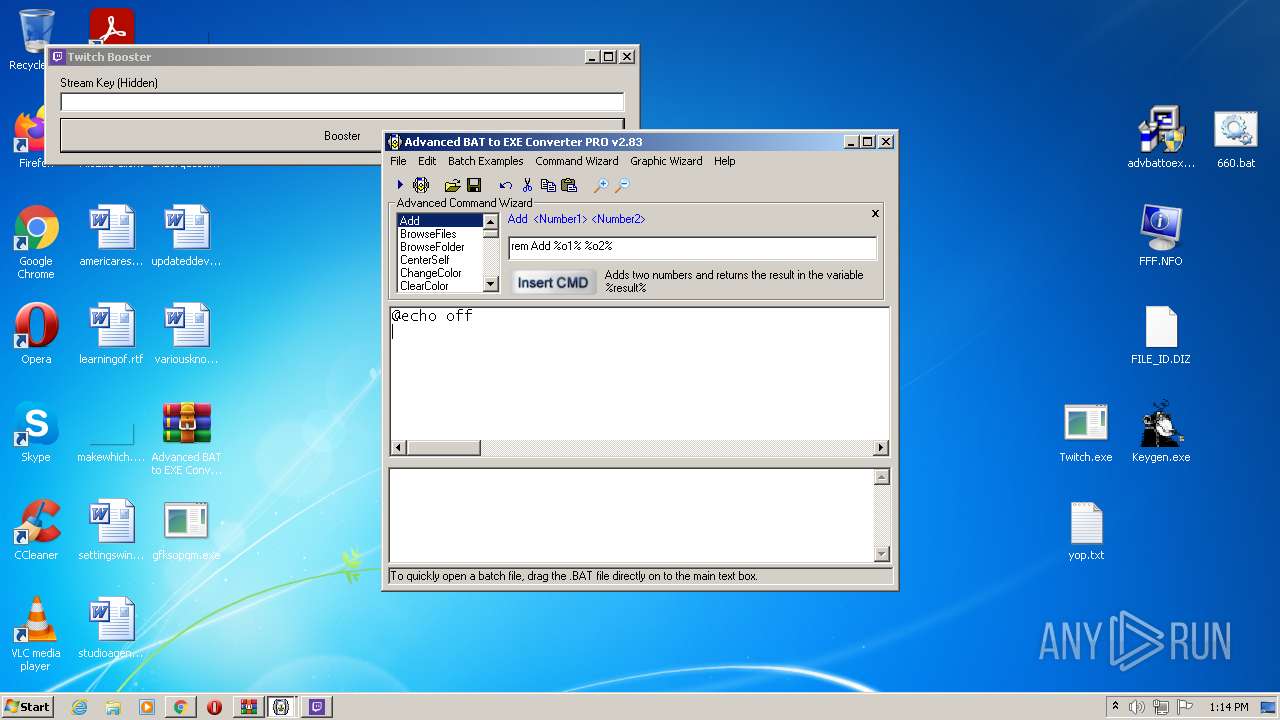Open the Help menu
The width and height of the screenshot is (1280, 720).
tap(724, 161)
